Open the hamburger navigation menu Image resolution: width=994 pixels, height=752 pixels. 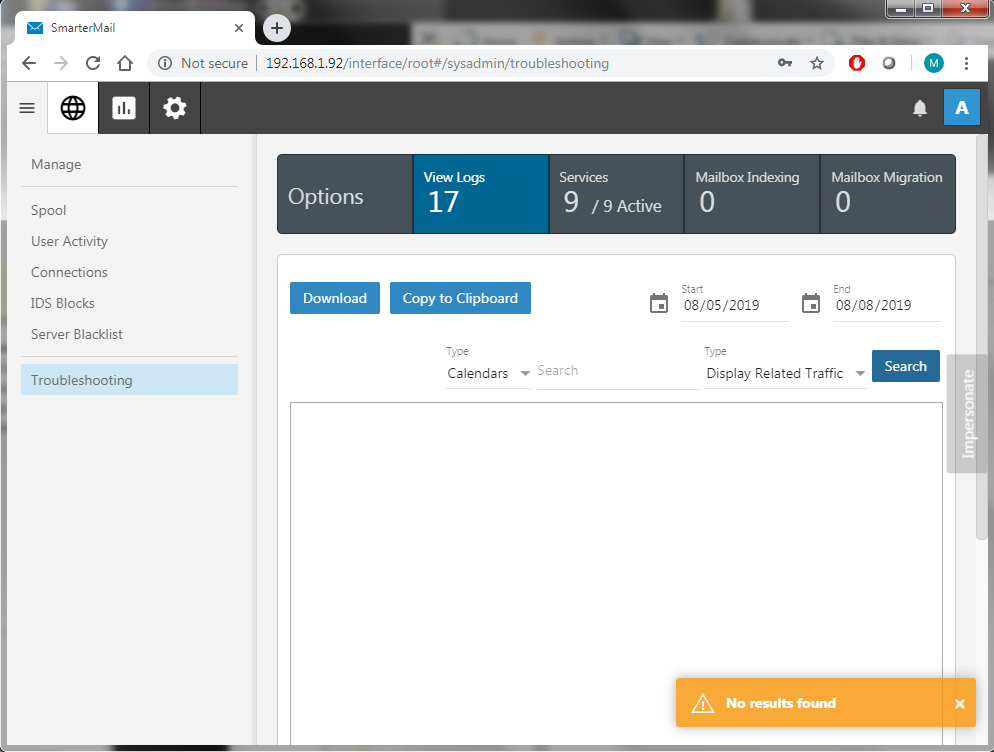27,108
